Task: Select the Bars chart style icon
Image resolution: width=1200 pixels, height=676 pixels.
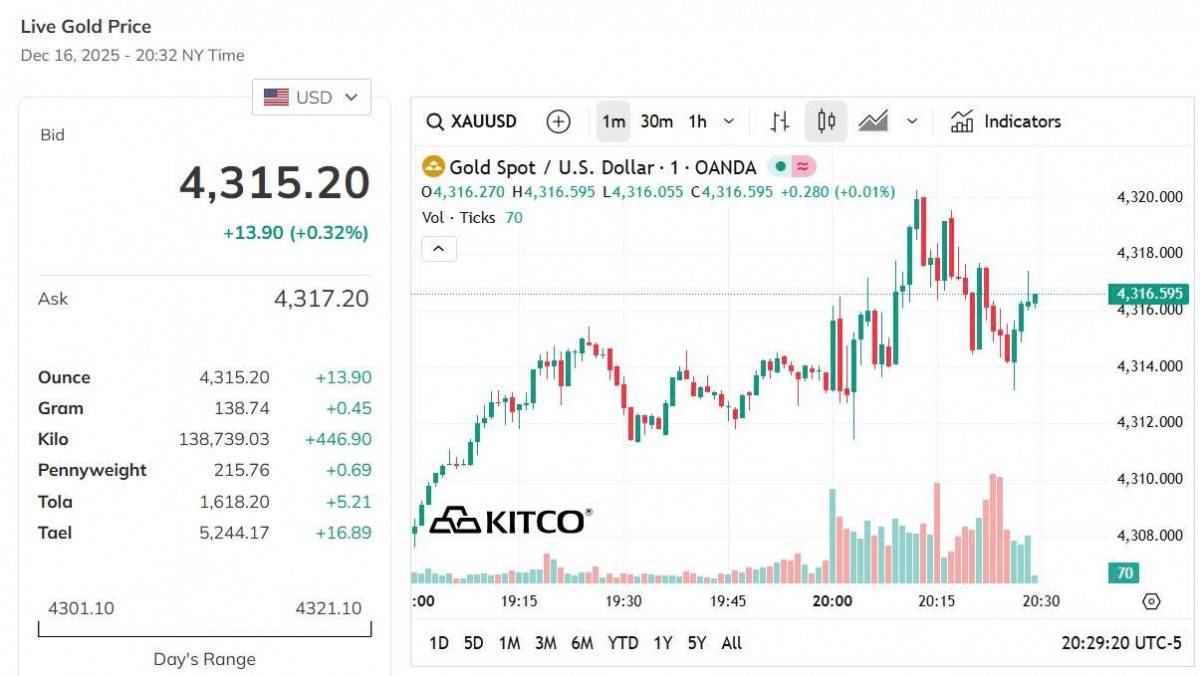Action: point(780,122)
